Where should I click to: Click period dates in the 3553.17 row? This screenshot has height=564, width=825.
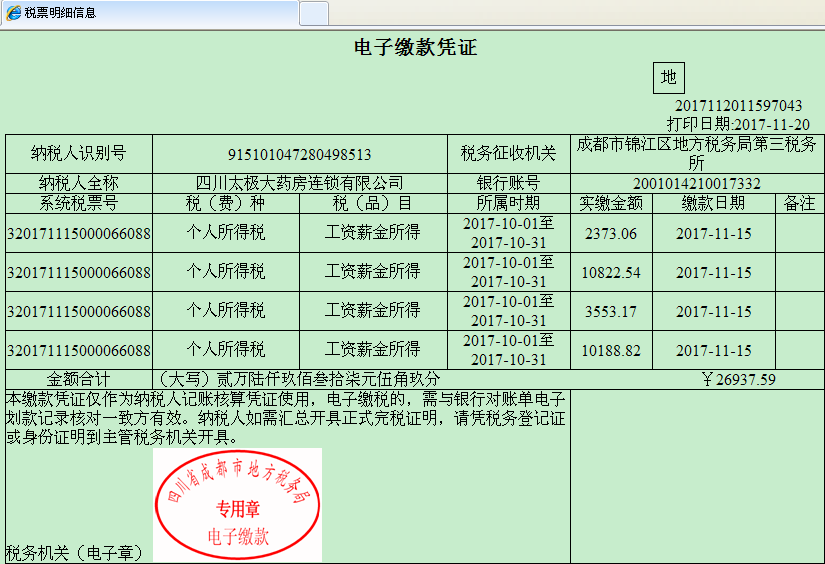(509, 311)
